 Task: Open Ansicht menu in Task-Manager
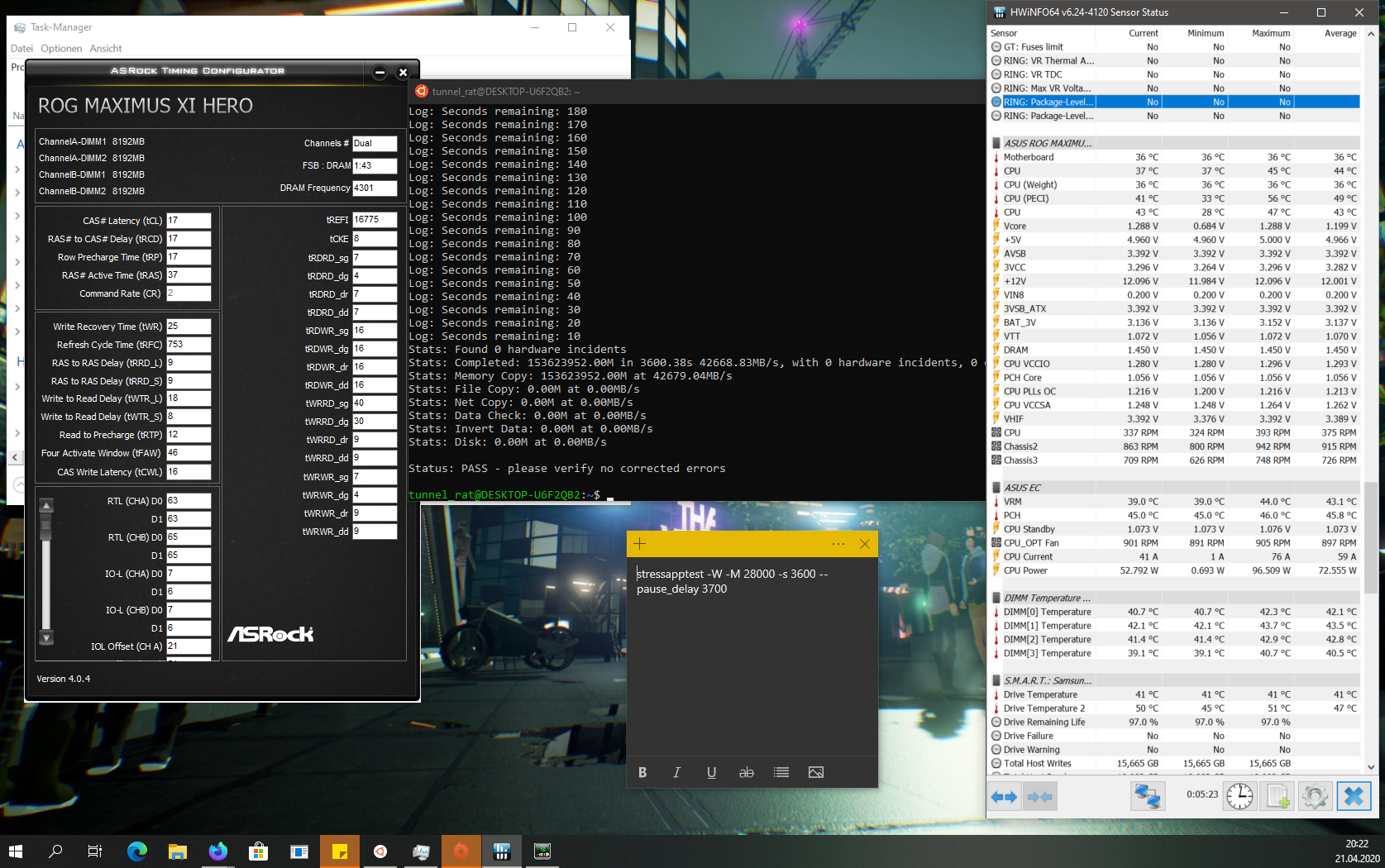pos(106,48)
